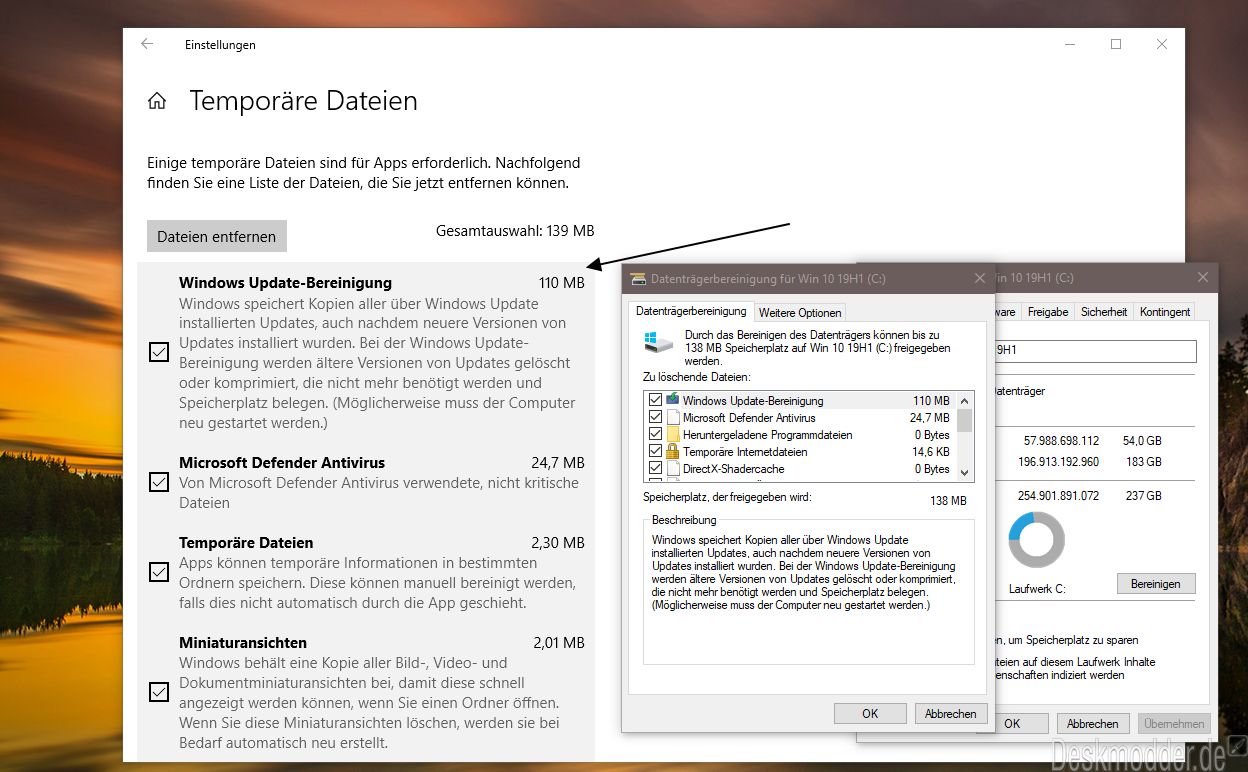Image resolution: width=1248 pixels, height=772 pixels.
Task: Cancel disk cleanup with Abbrechen
Action: [x=951, y=713]
